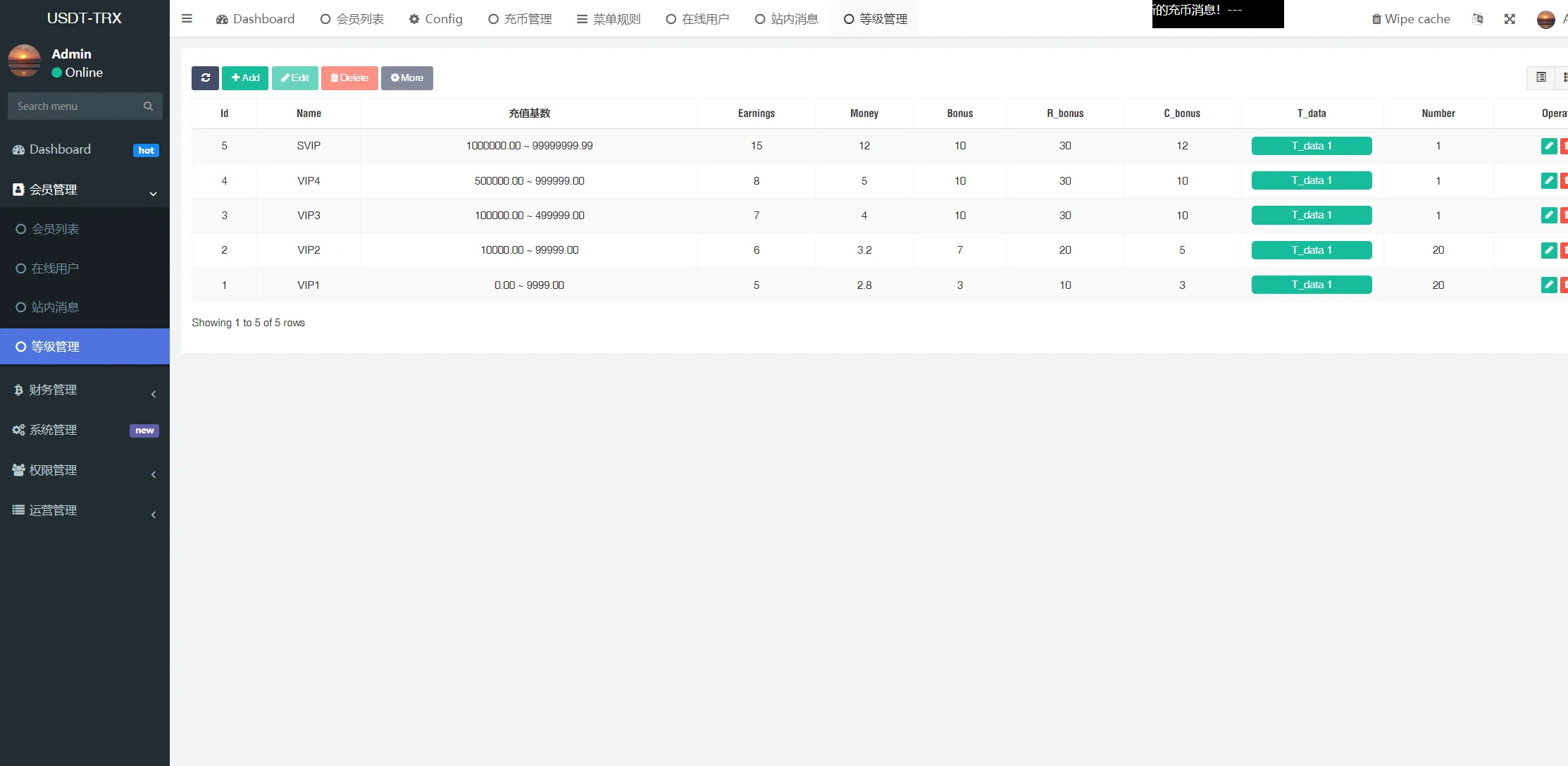Viewport: 1568px width, 766px height.
Task: Click the Wipe cache trash icon
Action: tap(1376, 19)
